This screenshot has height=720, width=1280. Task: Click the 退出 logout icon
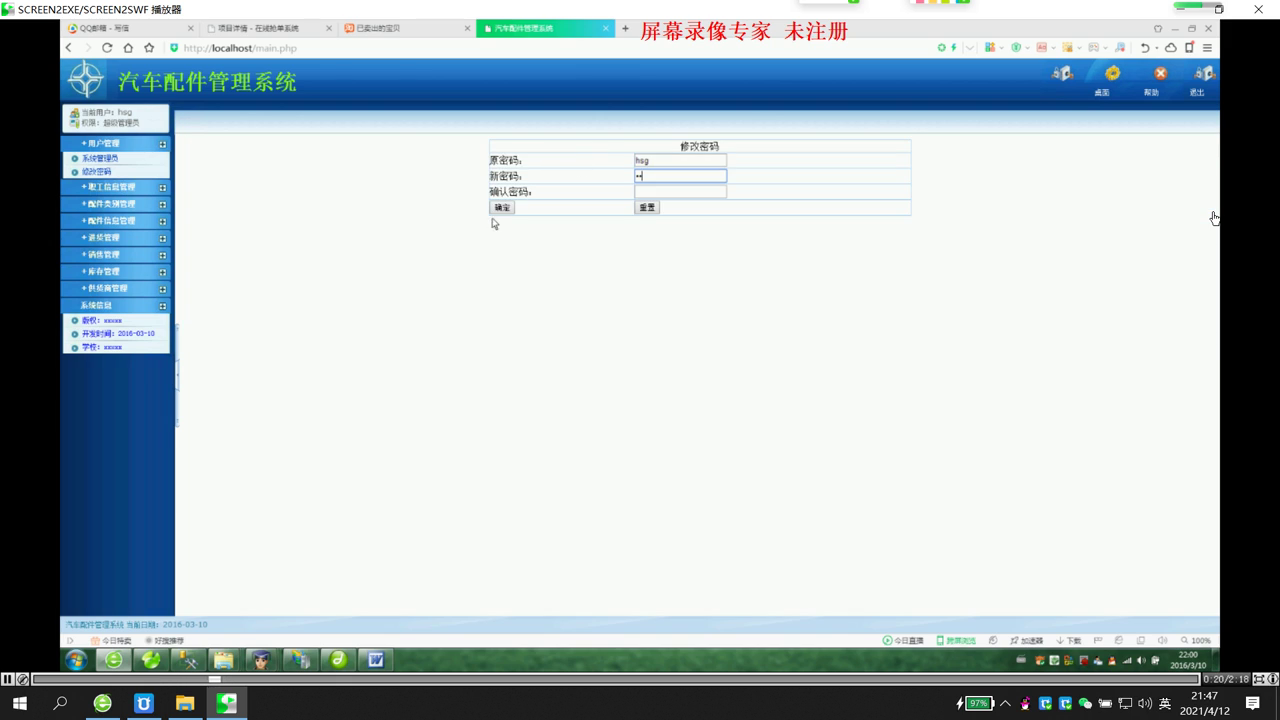1204,73
